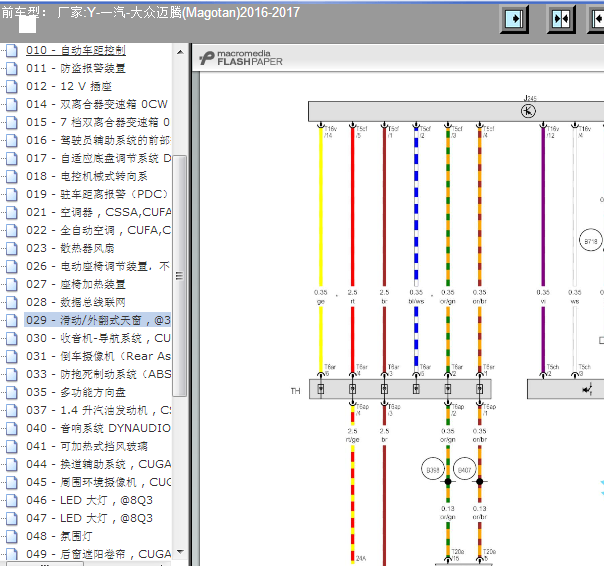Open 027 - 座椅加热装置 entry

click(76, 284)
